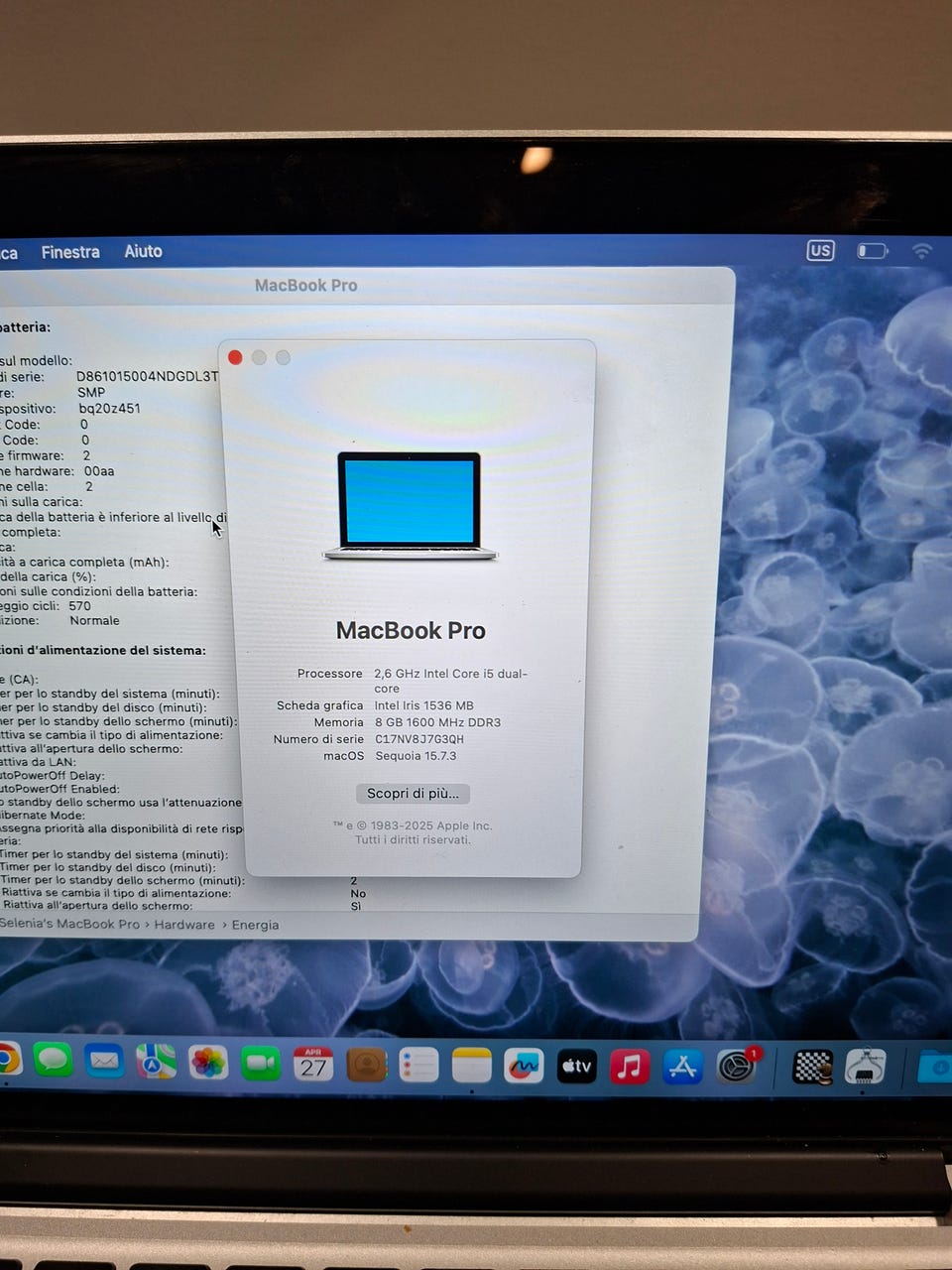952x1270 pixels.
Task: Launch Reminders from the Dock
Action: coord(418,1066)
